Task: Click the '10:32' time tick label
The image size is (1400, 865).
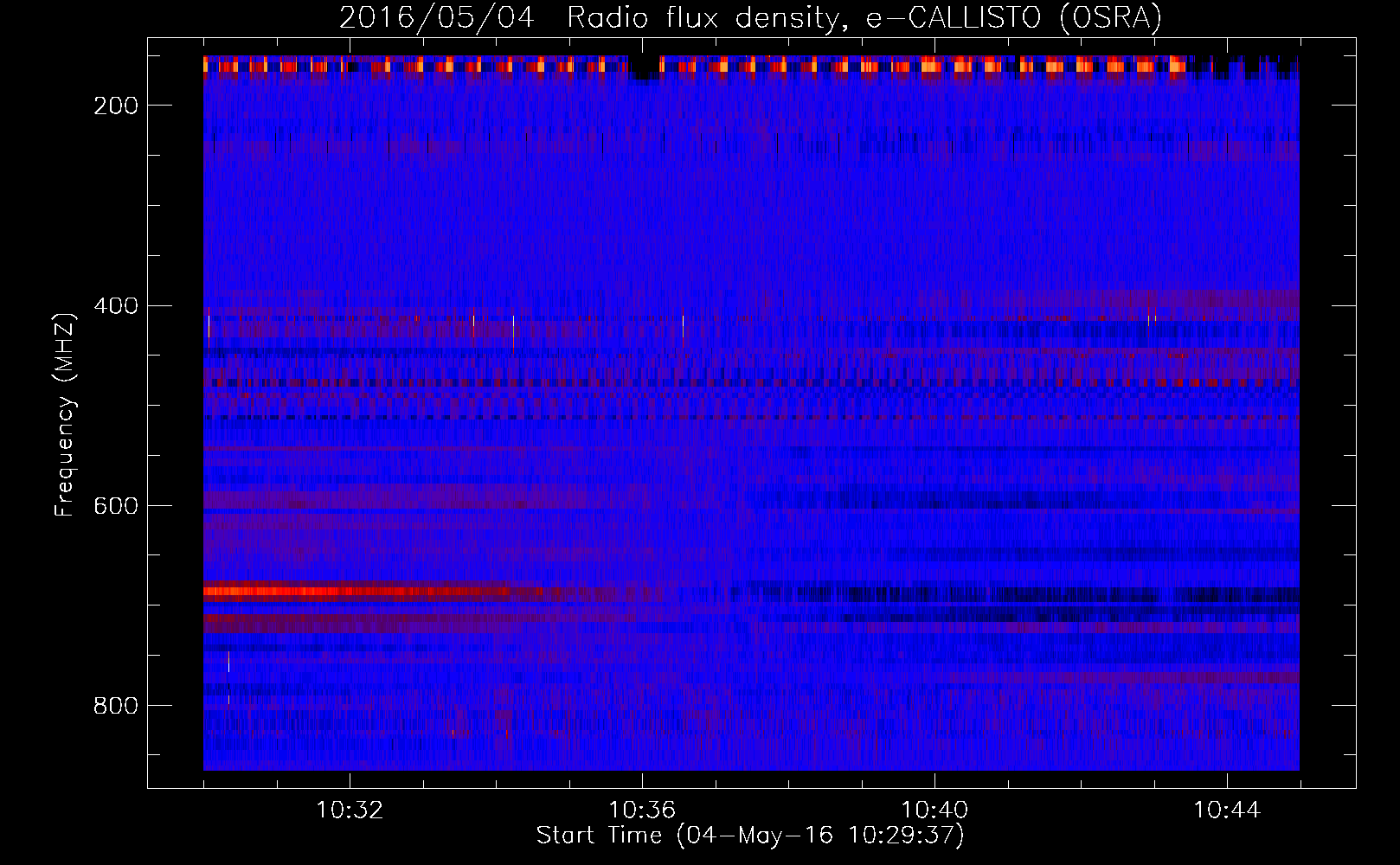Action: click(350, 811)
